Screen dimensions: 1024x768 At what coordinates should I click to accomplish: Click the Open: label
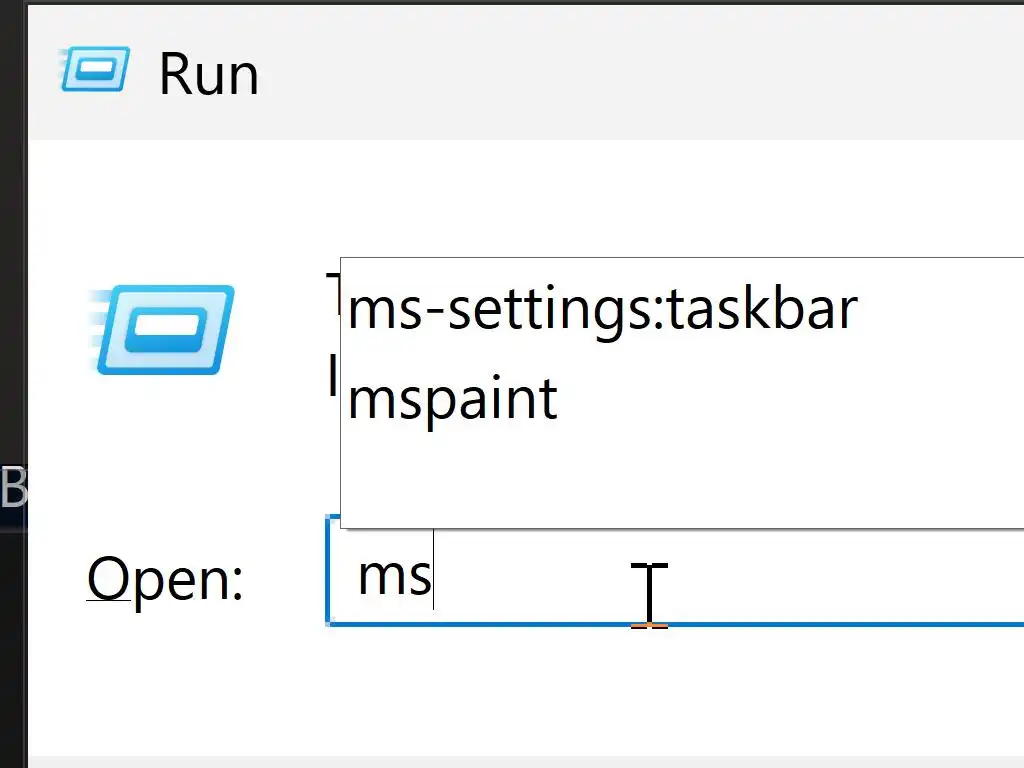click(x=165, y=578)
